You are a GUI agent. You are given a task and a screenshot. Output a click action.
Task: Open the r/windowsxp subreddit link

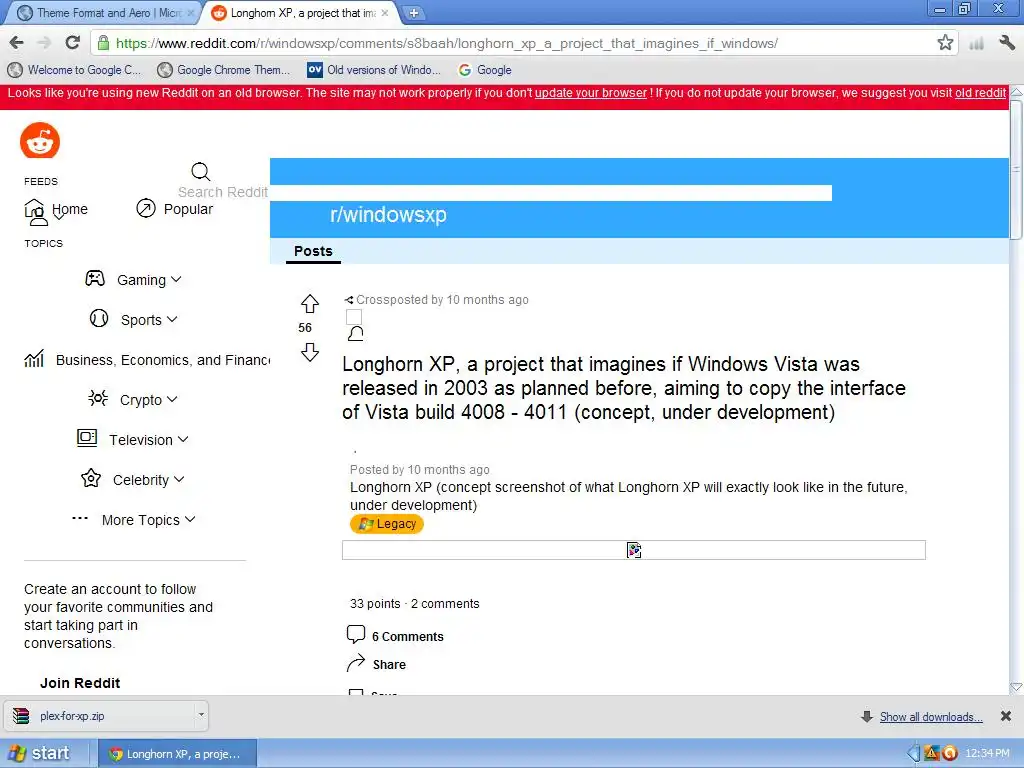388,214
